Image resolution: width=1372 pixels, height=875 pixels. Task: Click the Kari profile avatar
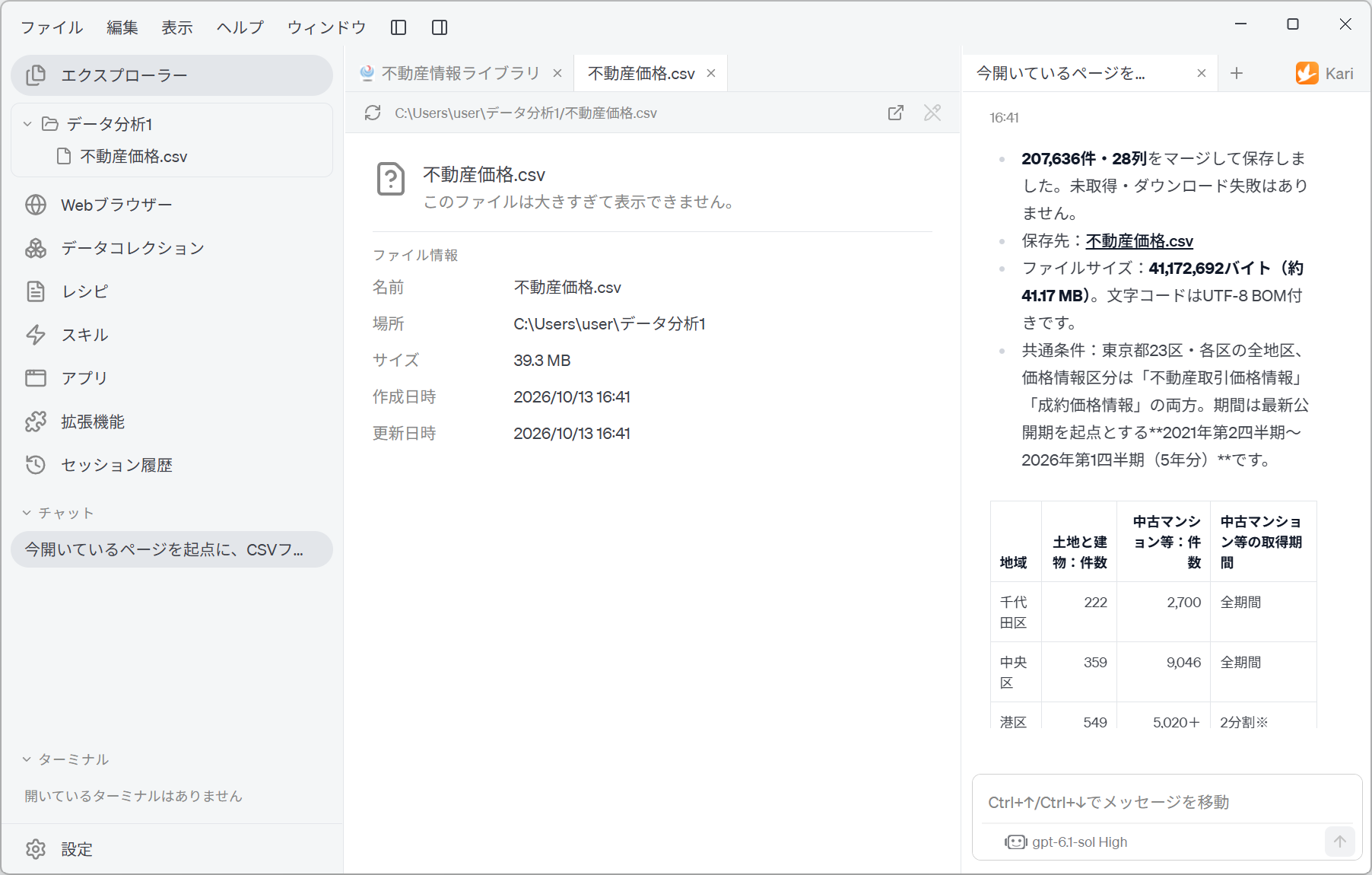[x=1307, y=73]
